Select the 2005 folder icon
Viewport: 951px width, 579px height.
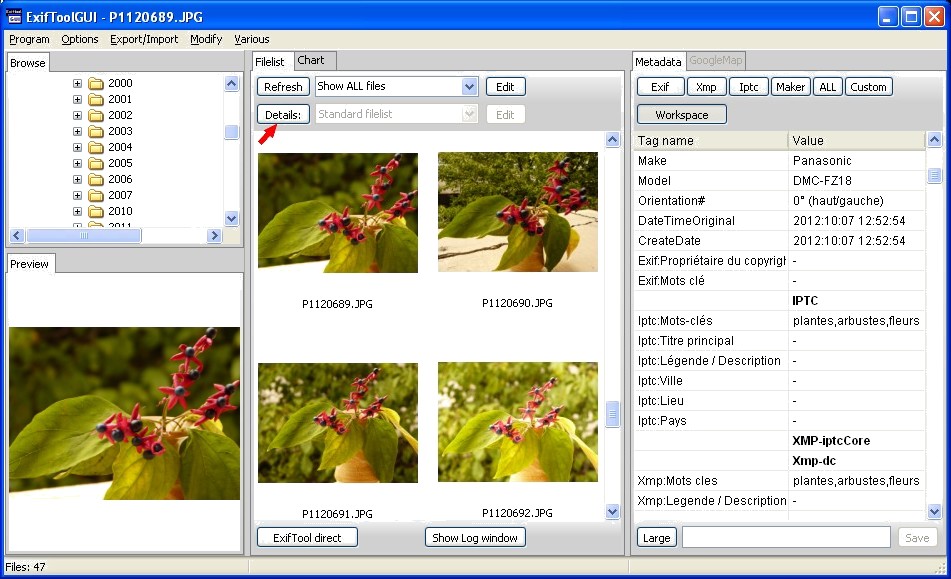tap(96, 163)
